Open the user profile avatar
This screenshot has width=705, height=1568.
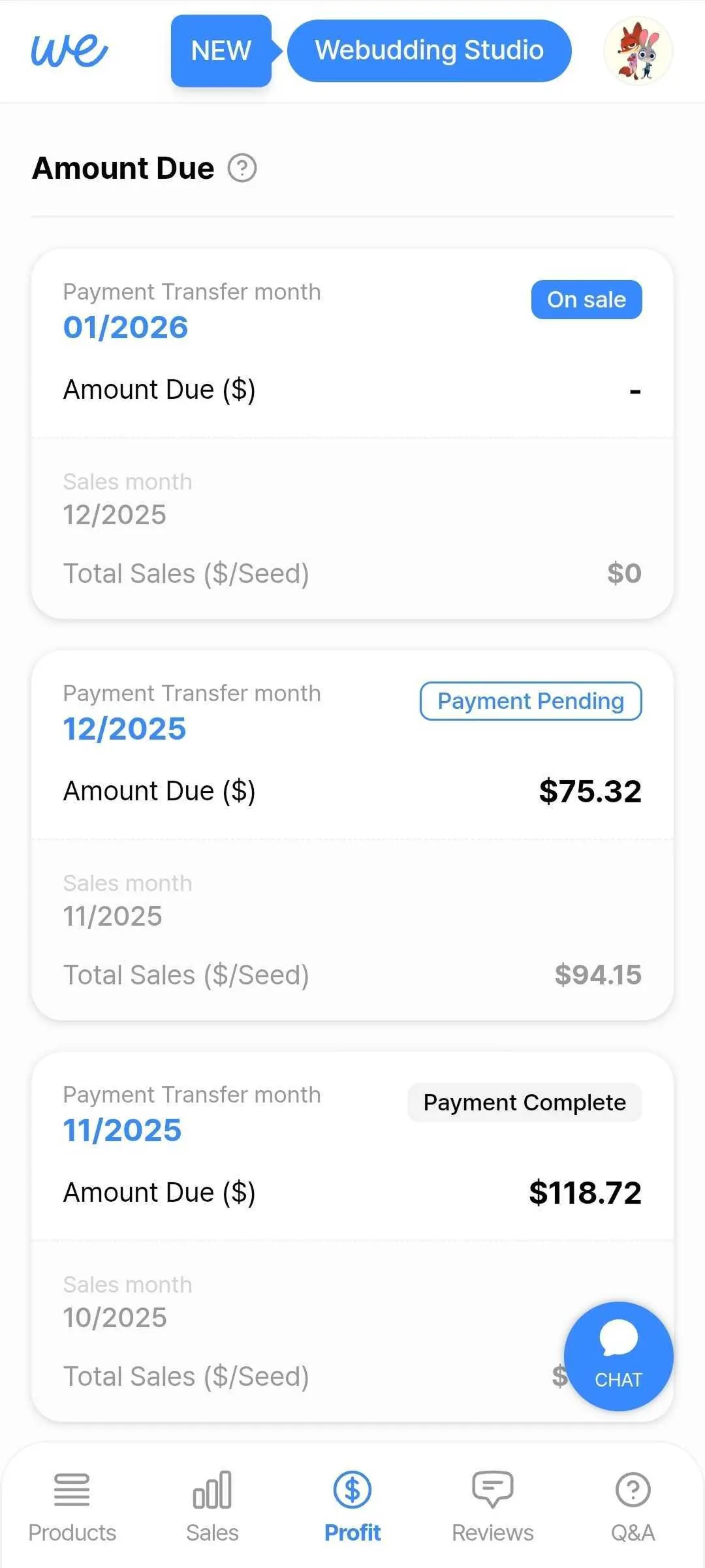click(638, 51)
